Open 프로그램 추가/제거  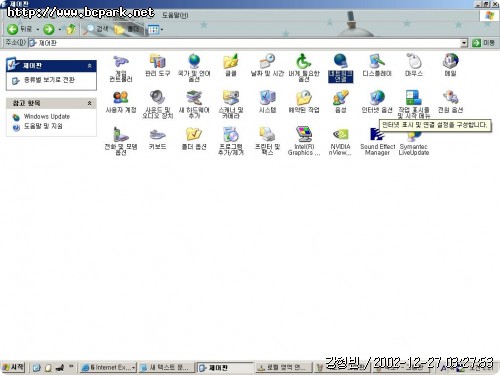(x=231, y=141)
